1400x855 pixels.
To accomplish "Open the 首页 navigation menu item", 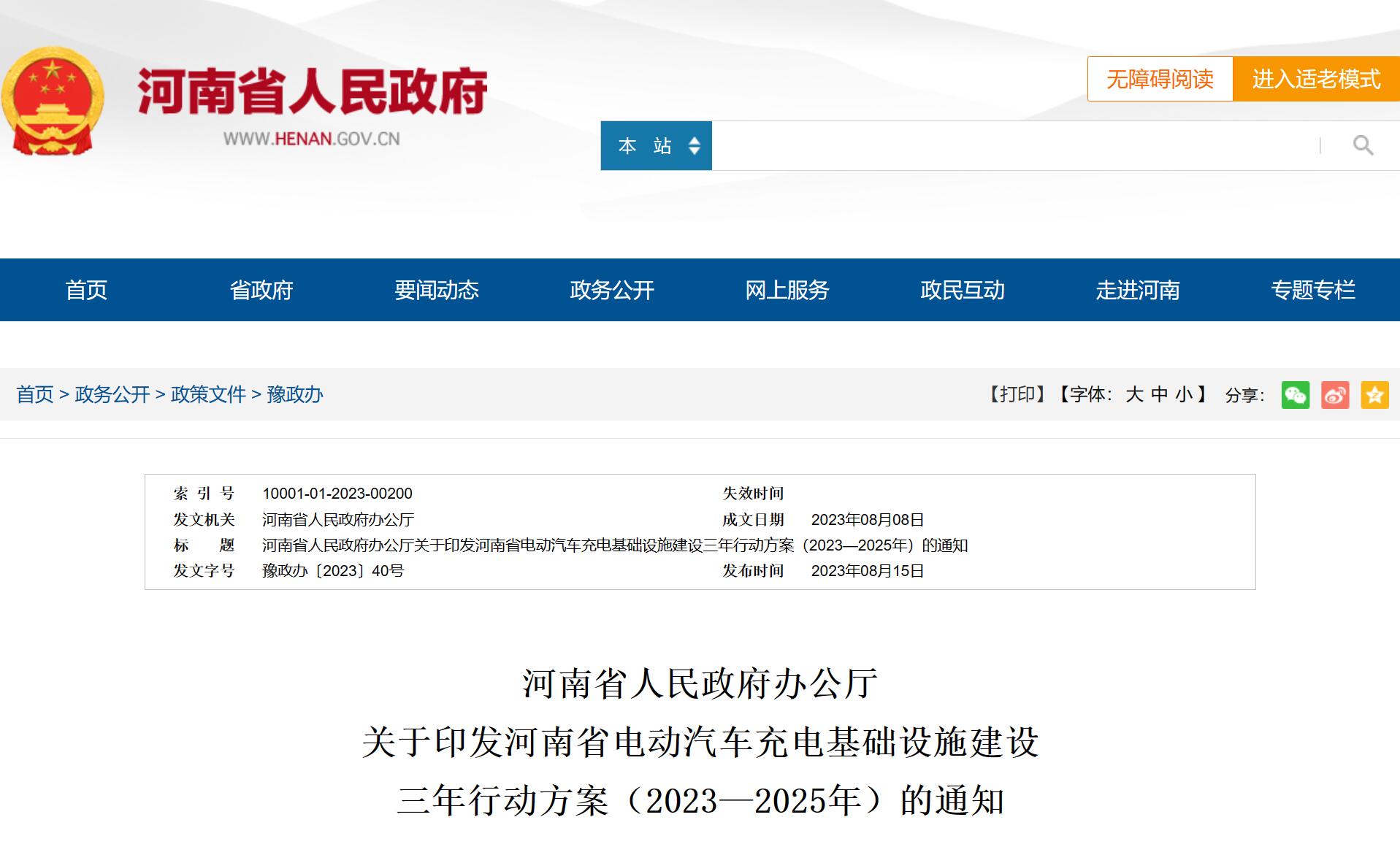I will click(86, 290).
